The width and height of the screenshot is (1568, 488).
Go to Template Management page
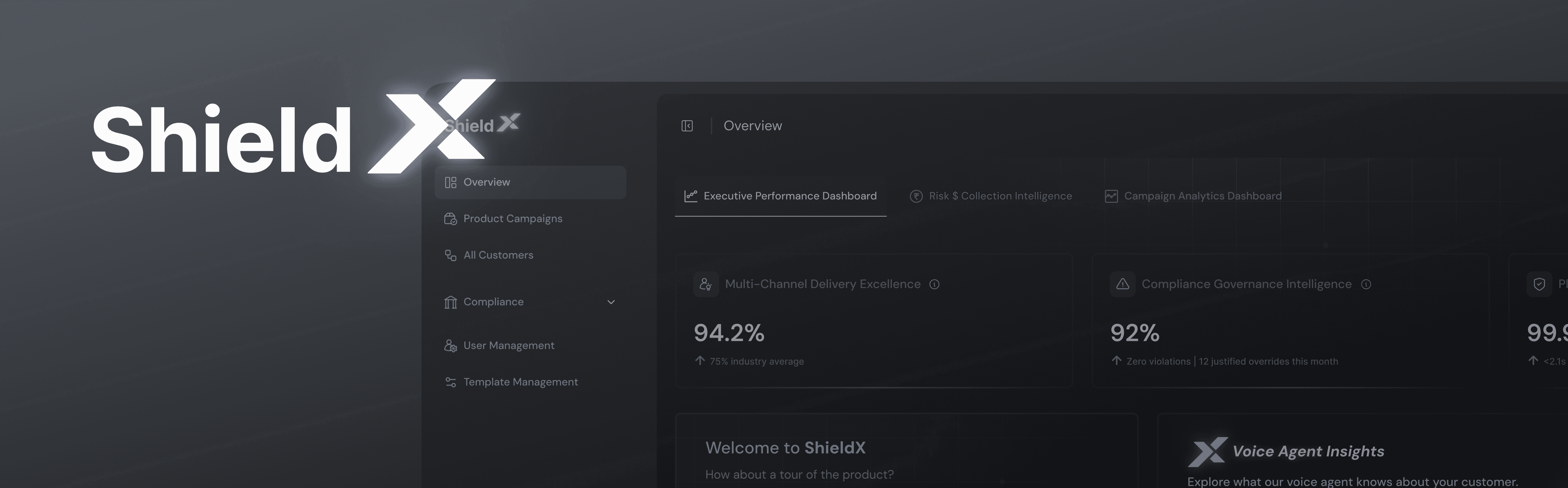[x=520, y=382]
